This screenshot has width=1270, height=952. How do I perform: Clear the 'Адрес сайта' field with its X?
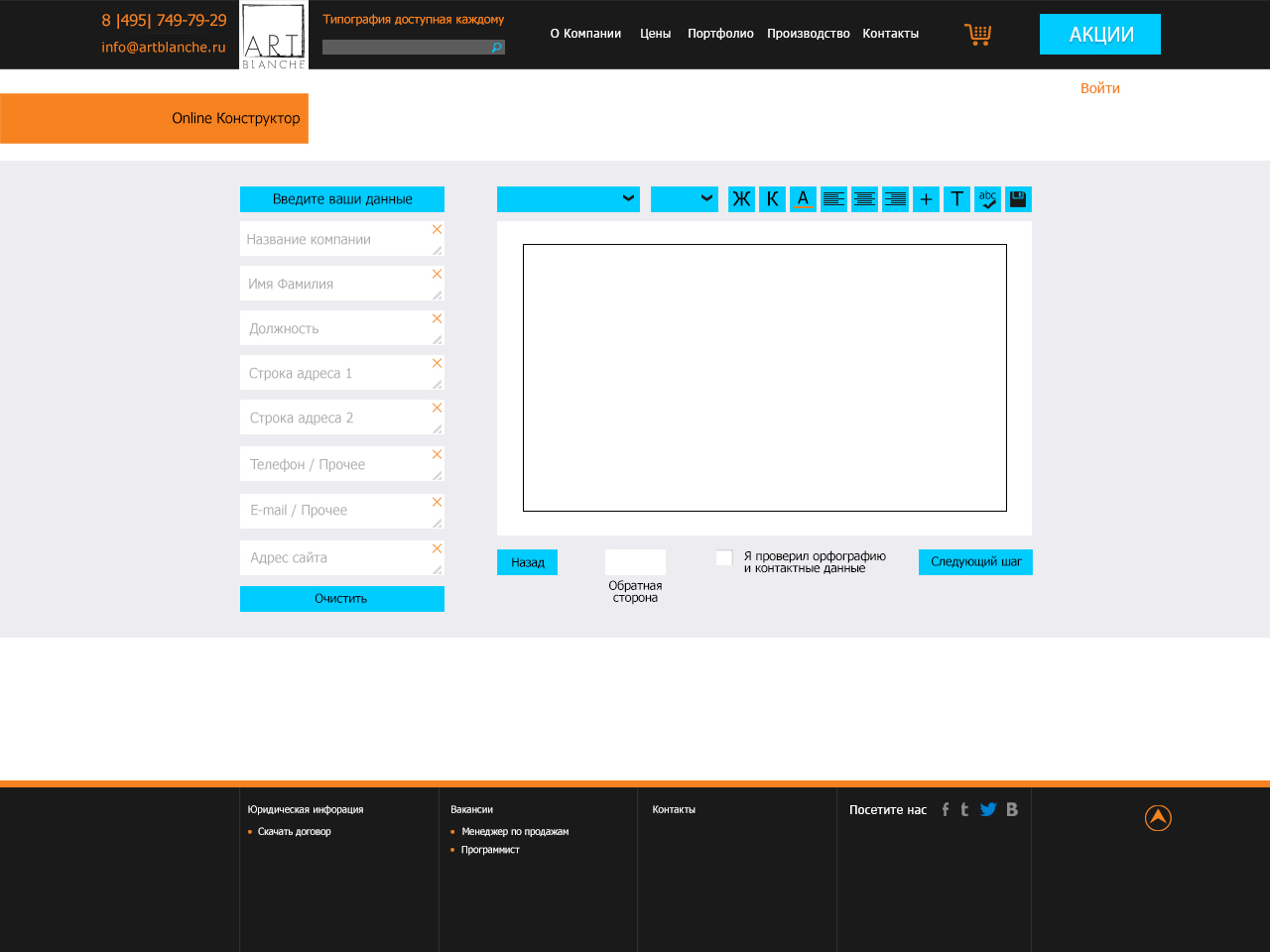click(x=437, y=548)
